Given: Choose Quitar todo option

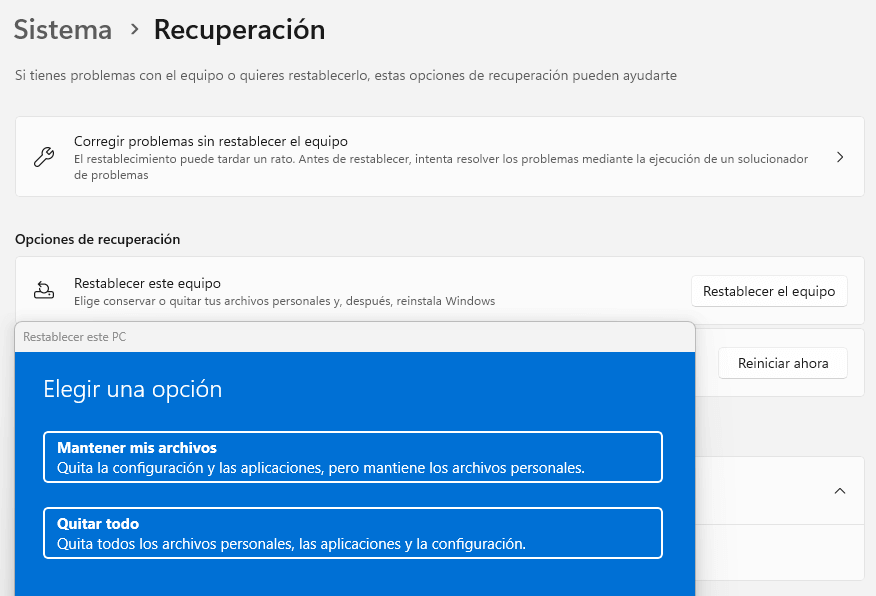Looking at the screenshot, I should (x=353, y=533).
